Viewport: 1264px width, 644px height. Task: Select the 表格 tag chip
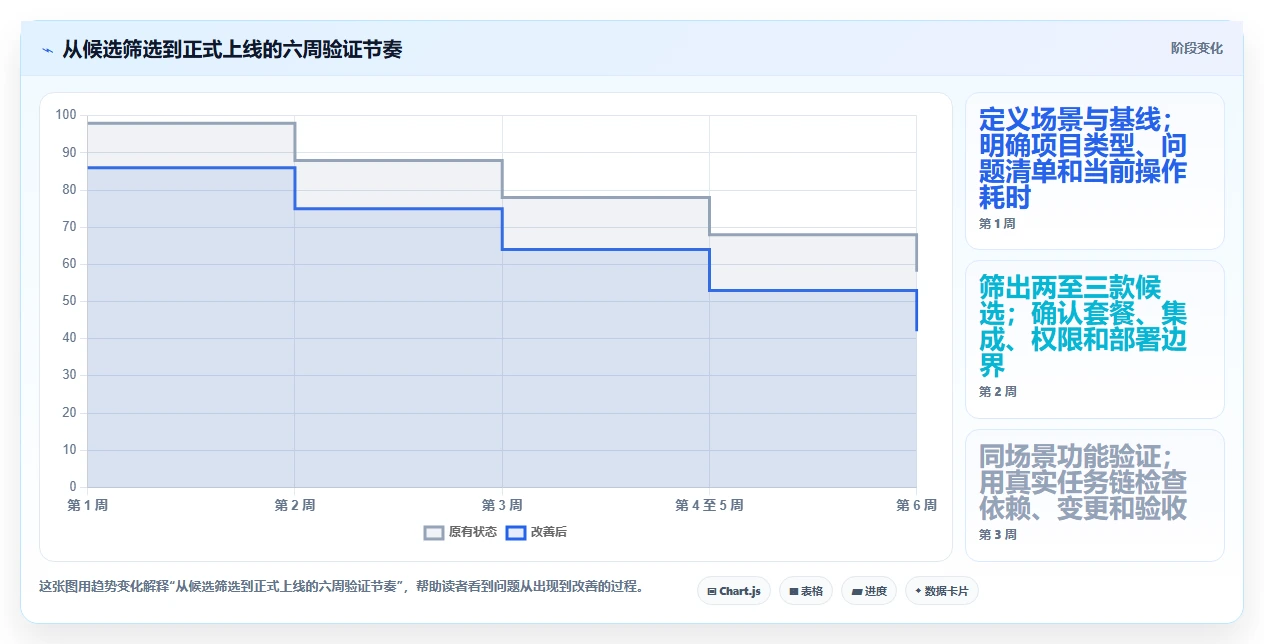806,591
